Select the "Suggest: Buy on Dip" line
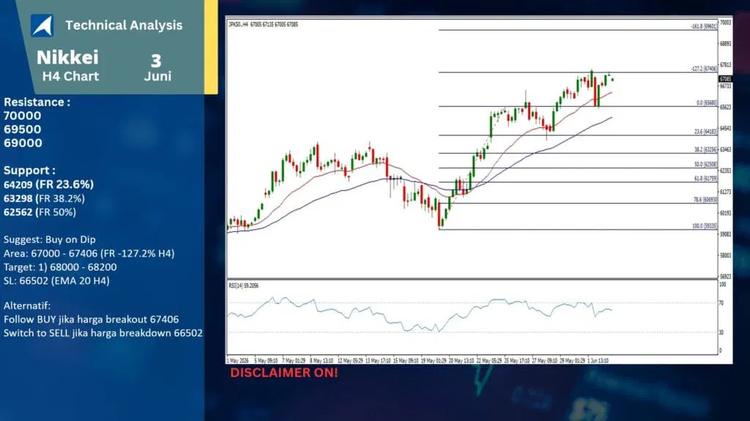Image resolution: width=750 pixels, height=421 pixels. pyautogui.click(x=50, y=239)
